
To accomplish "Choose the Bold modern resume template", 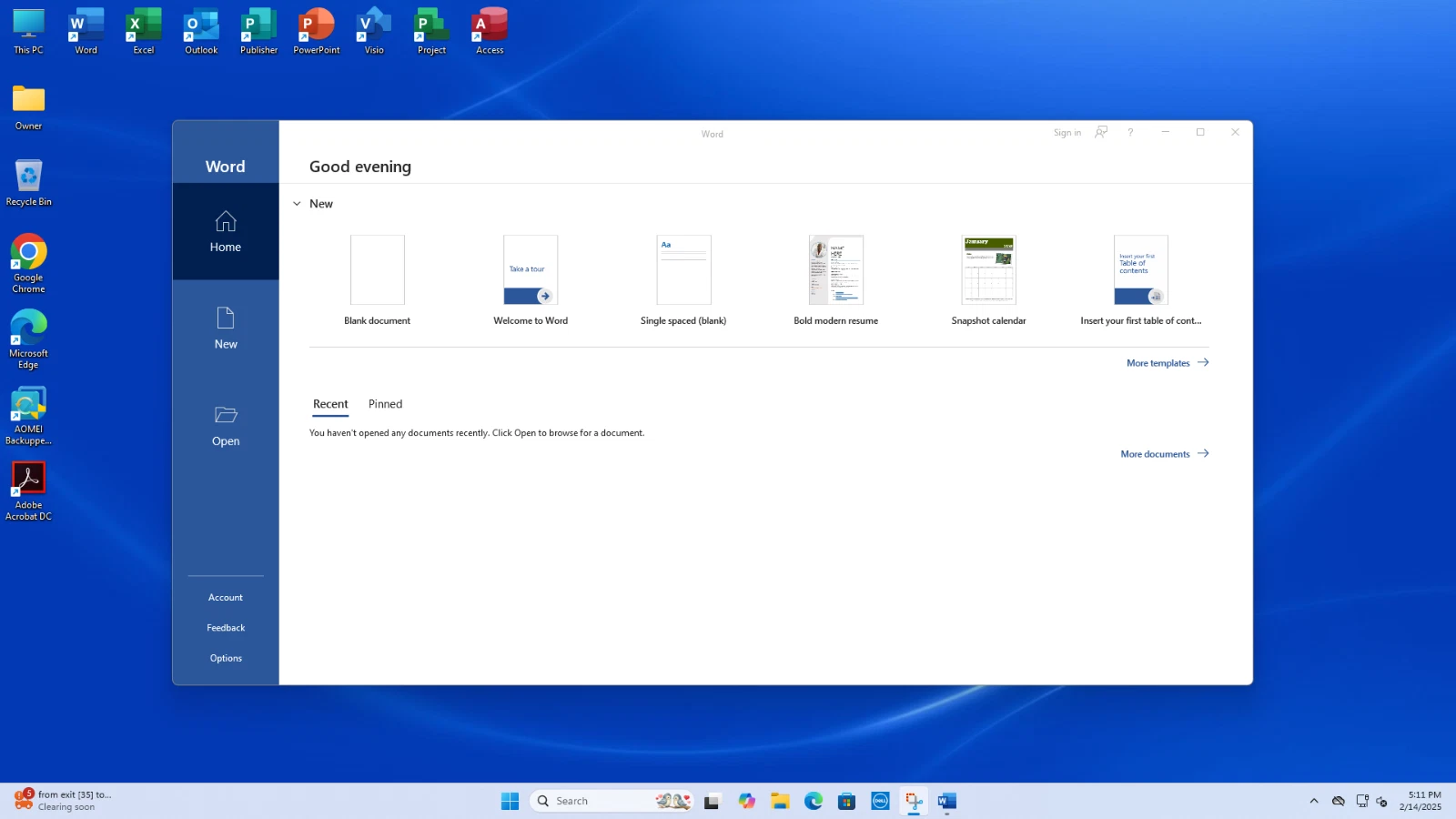I will click(x=836, y=280).
